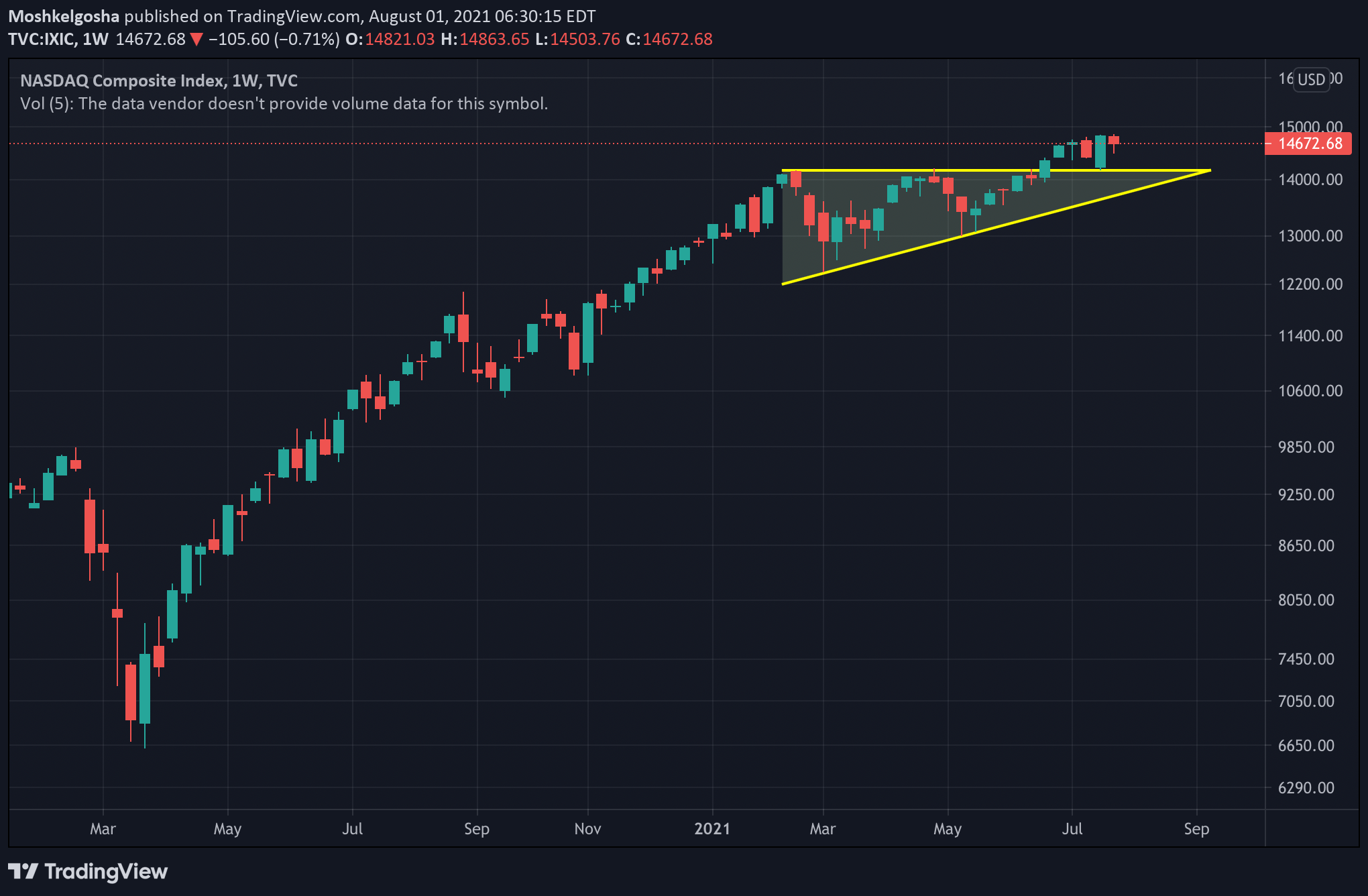Click the 6290.00 price axis label

pos(1306,788)
